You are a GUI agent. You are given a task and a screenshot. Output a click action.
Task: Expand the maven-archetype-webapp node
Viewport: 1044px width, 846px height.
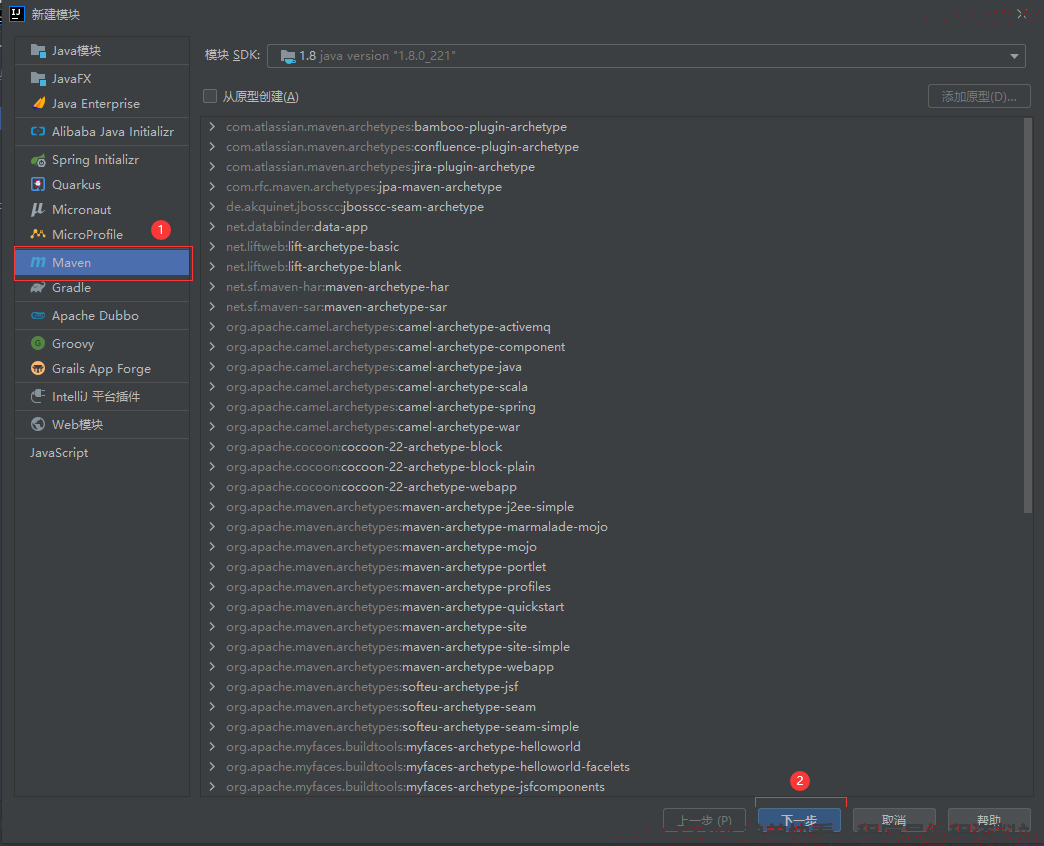pyautogui.click(x=212, y=666)
